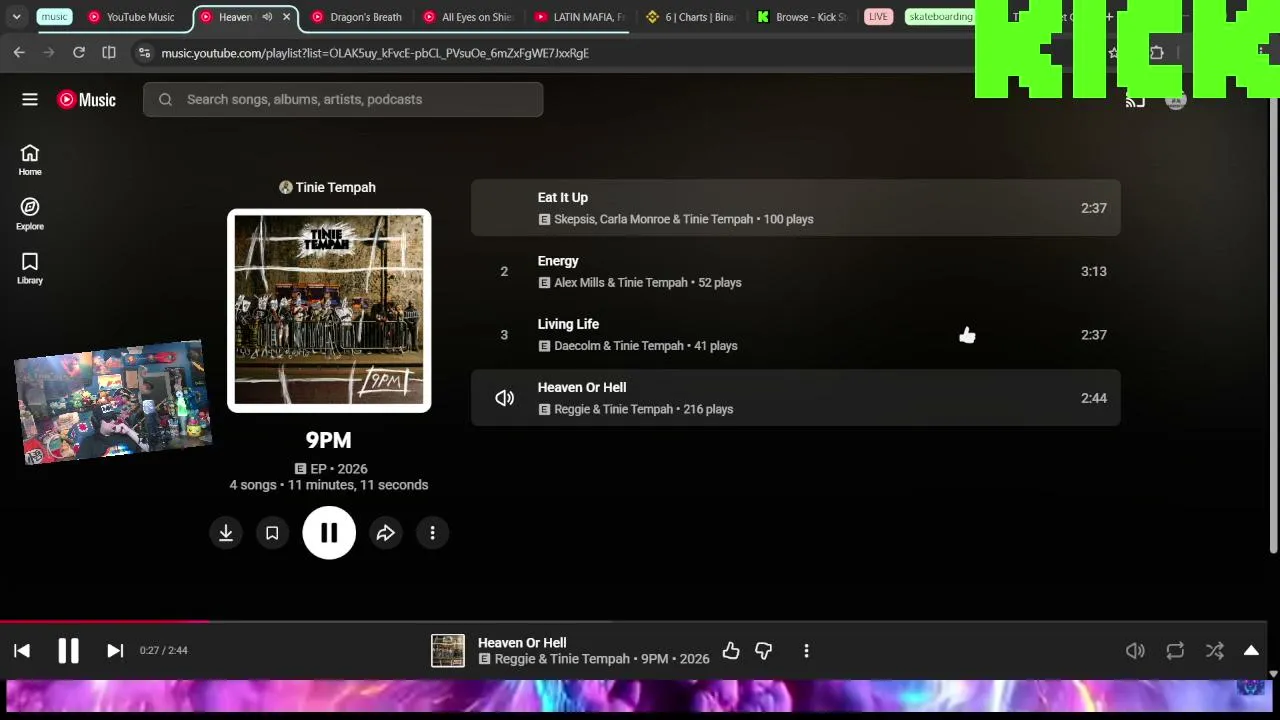Viewport: 1280px width, 720px height.
Task: Switch to the All Eyes on Shie tab
Action: tap(468, 17)
